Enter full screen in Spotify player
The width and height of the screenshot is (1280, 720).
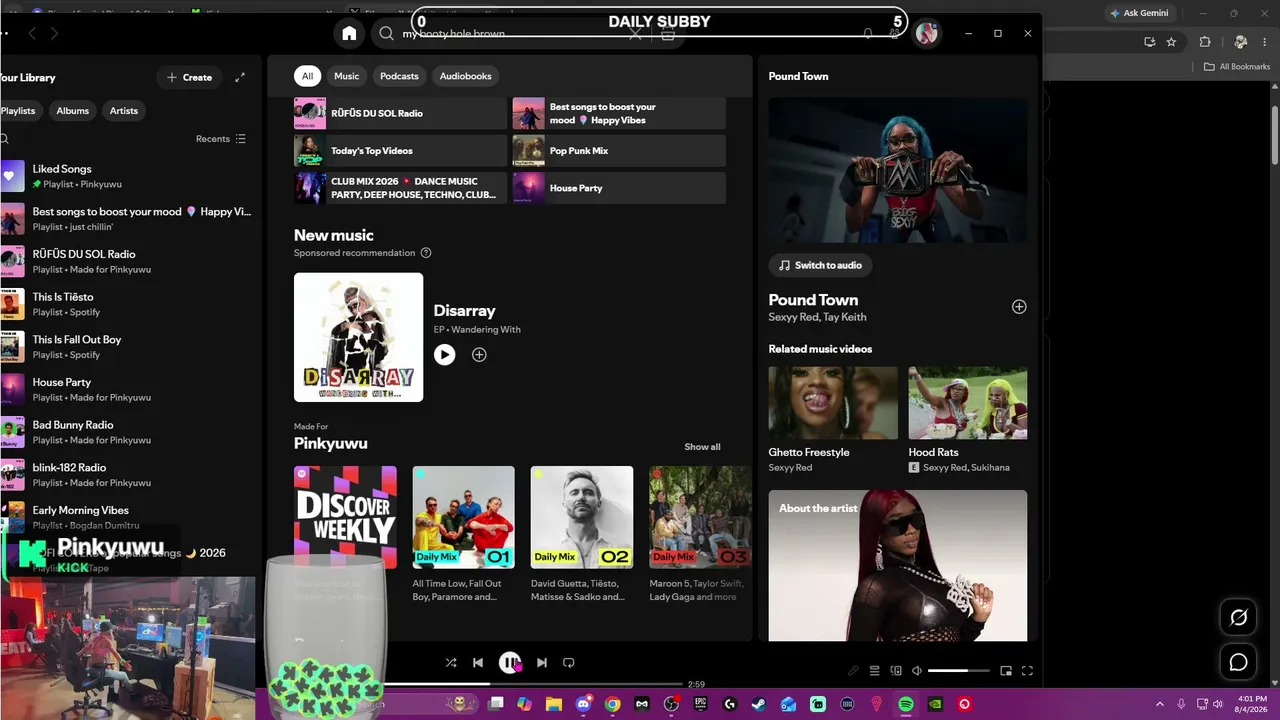coord(1027,671)
